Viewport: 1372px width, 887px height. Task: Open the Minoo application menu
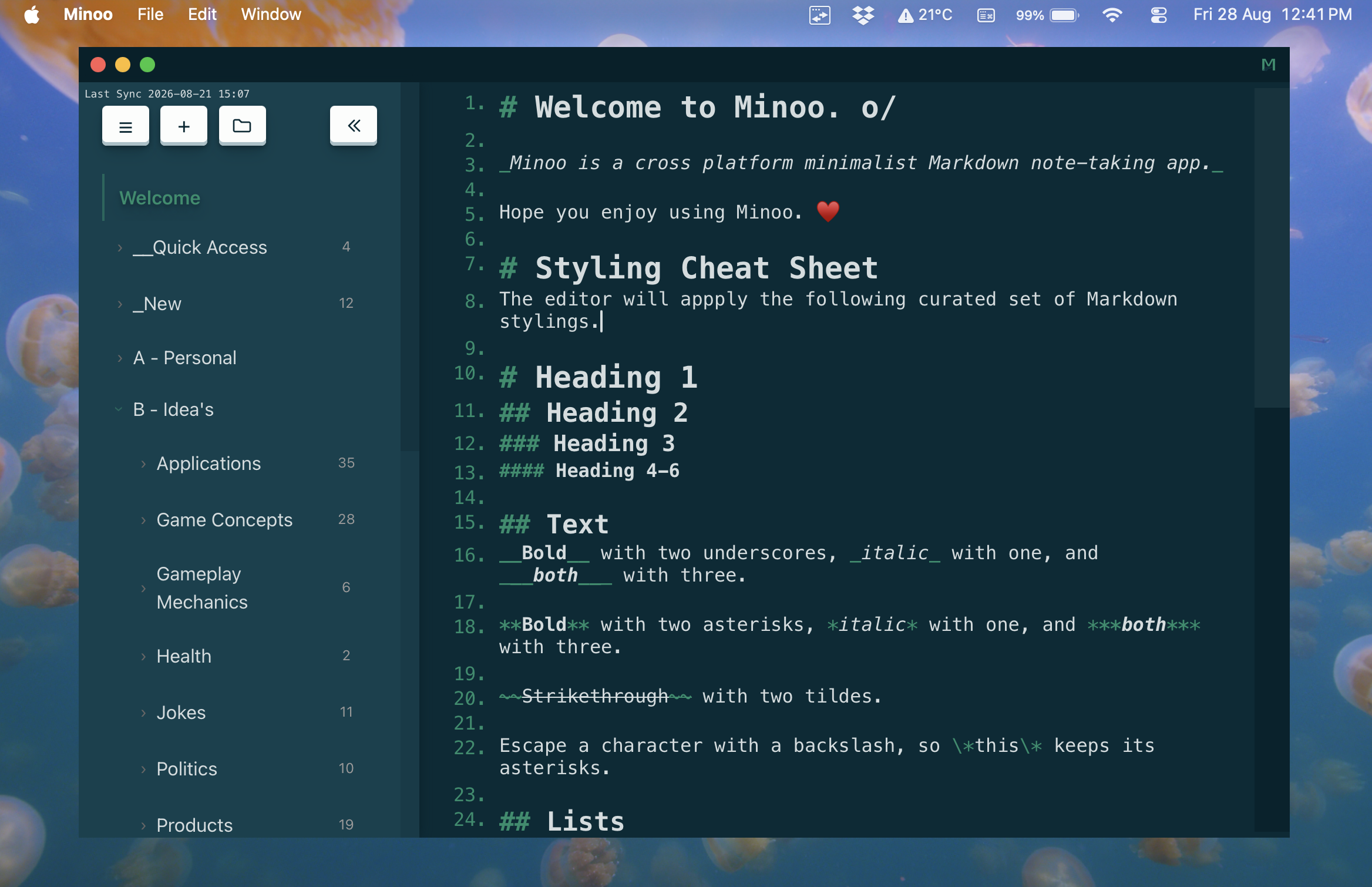point(88,15)
